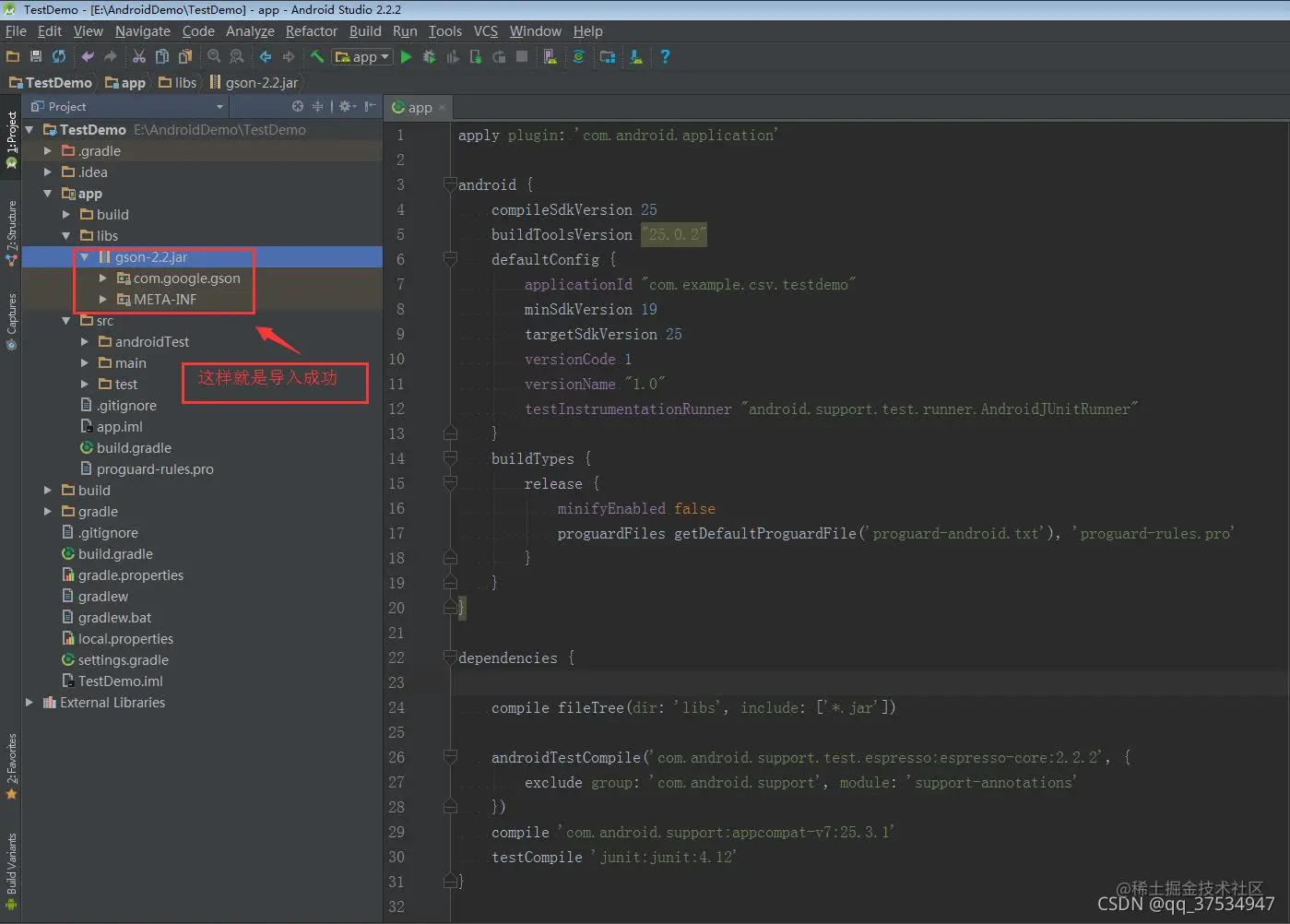Click the Find magnifier icon

[x=214, y=56]
